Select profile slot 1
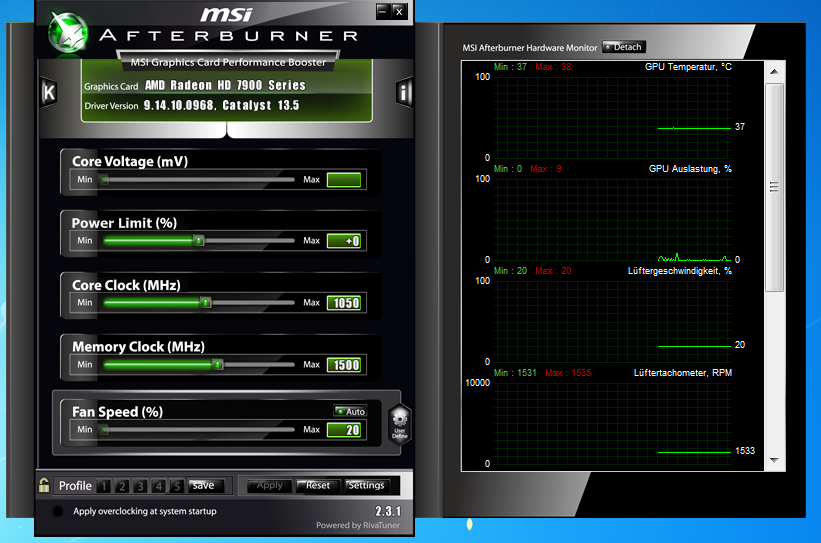 point(104,486)
